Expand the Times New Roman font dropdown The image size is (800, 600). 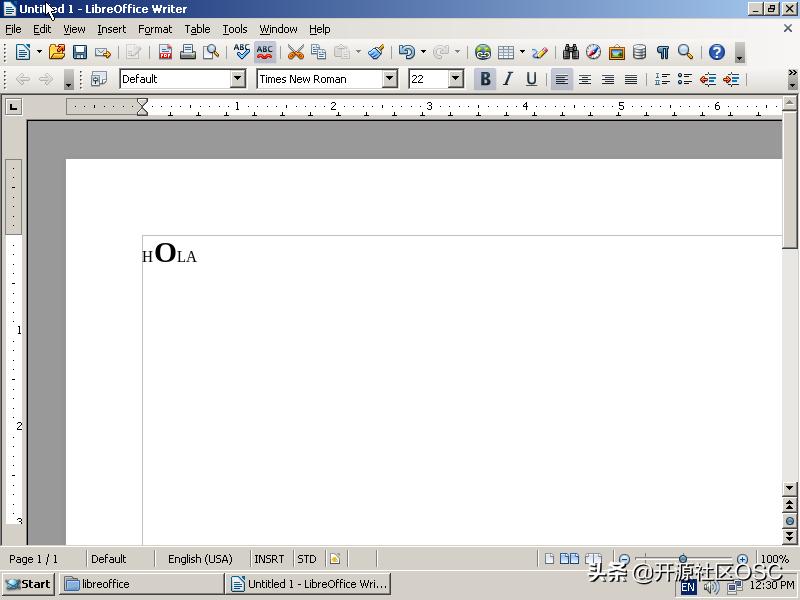(389, 79)
